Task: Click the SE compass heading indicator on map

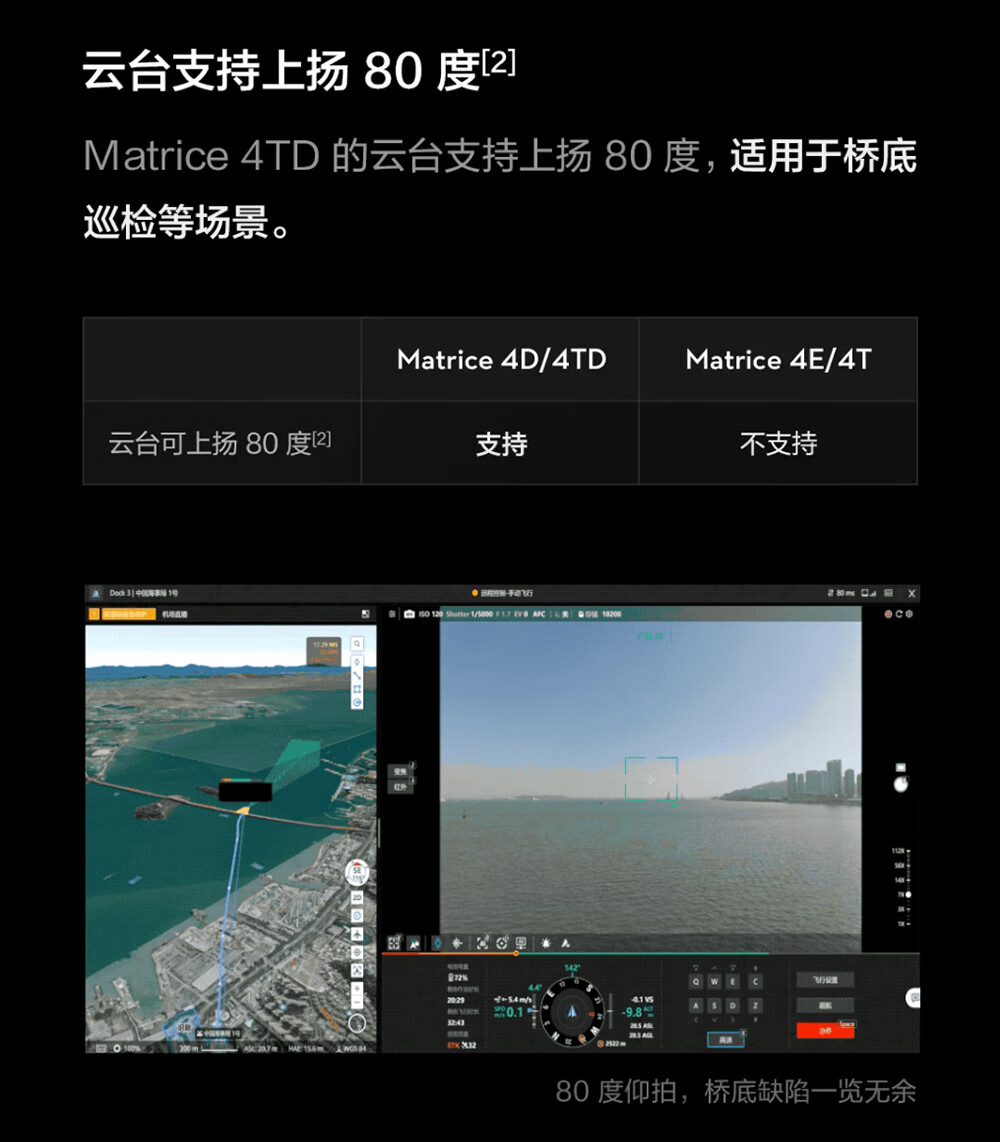Action: (x=357, y=873)
